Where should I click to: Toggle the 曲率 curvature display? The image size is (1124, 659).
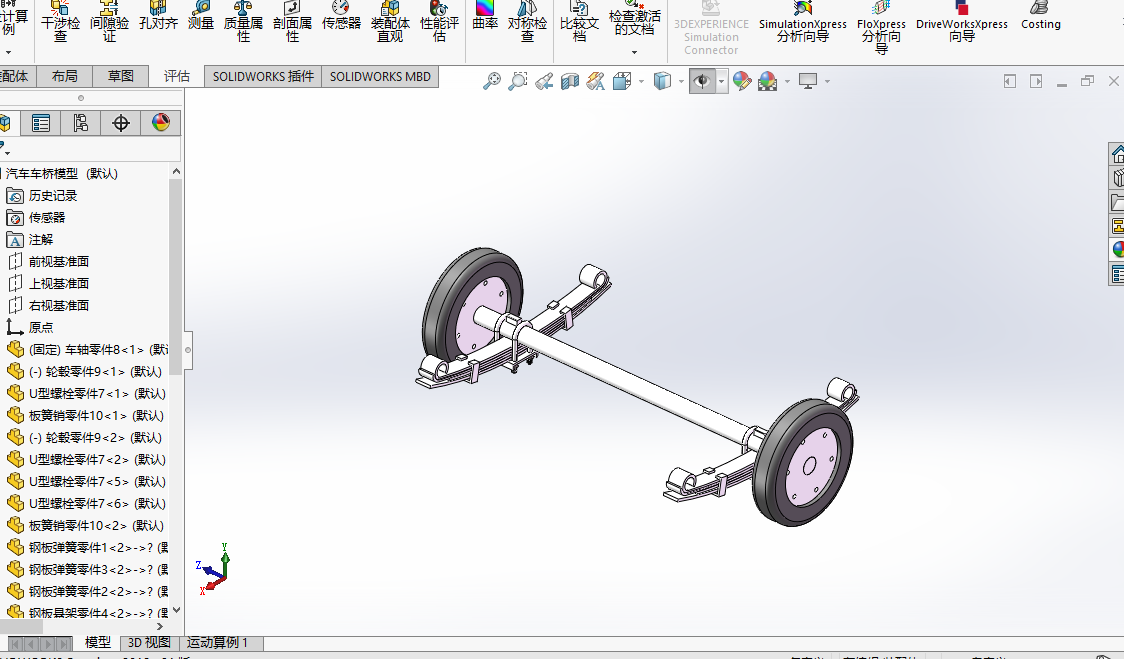[485, 16]
